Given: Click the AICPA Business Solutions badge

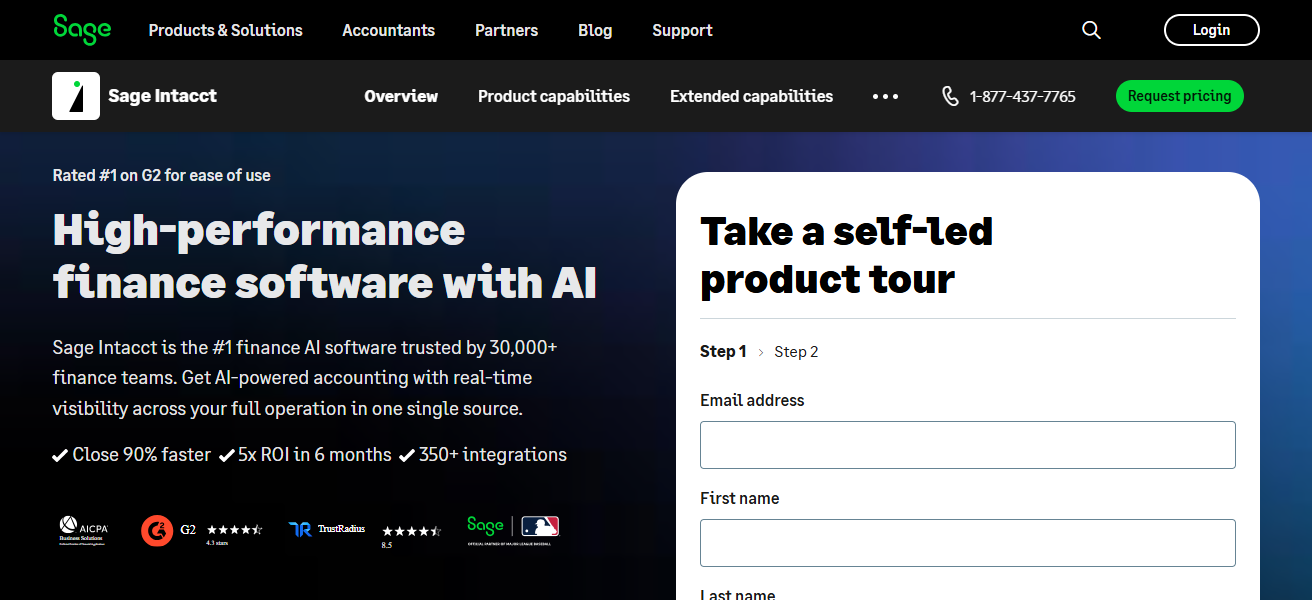Looking at the screenshot, I should click(84, 530).
